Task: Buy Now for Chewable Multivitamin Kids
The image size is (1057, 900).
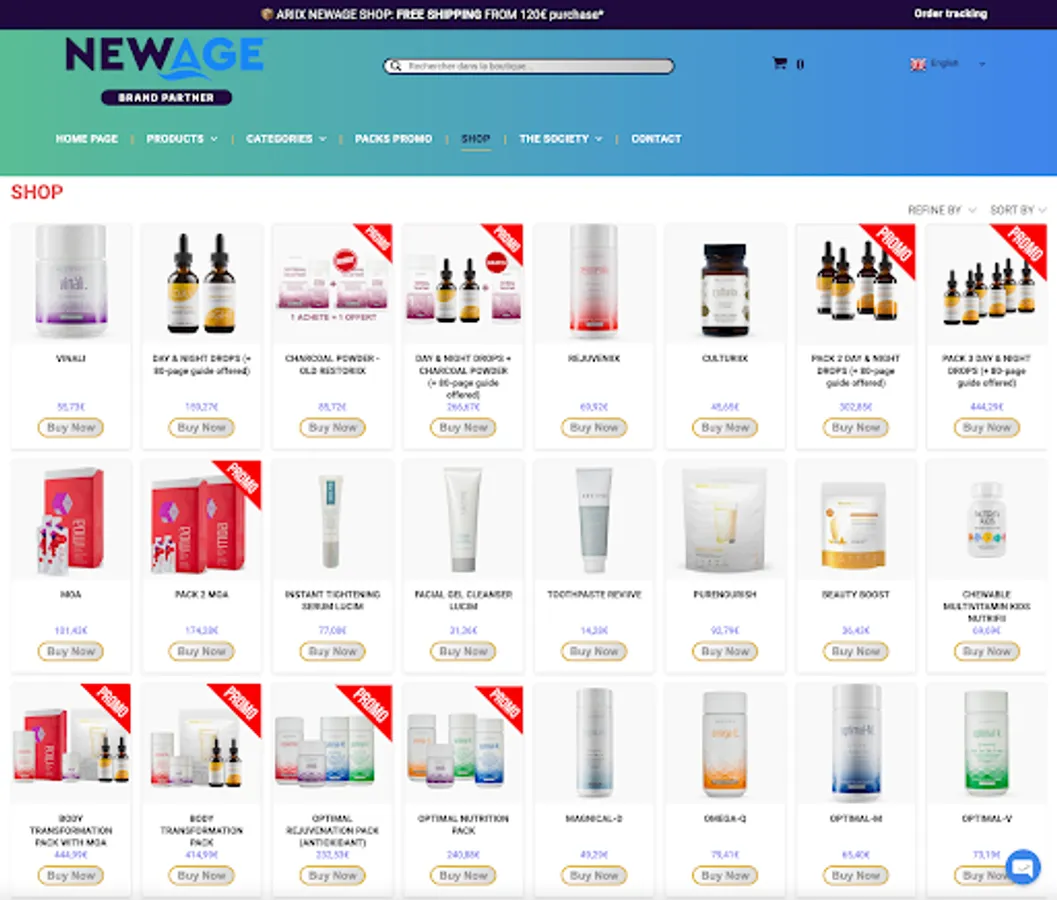Action: point(986,651)
